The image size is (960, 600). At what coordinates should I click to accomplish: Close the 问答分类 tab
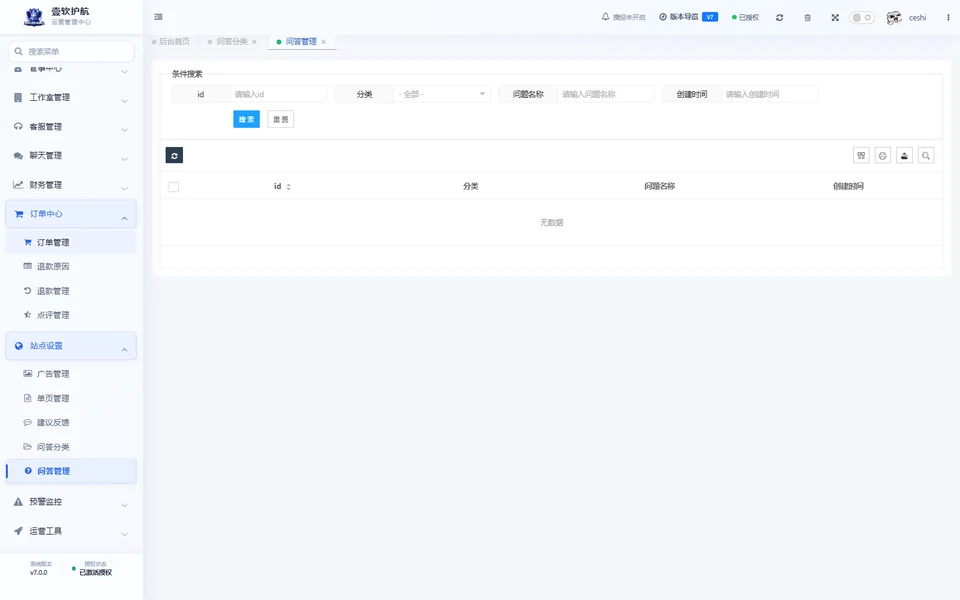point(255,42)
